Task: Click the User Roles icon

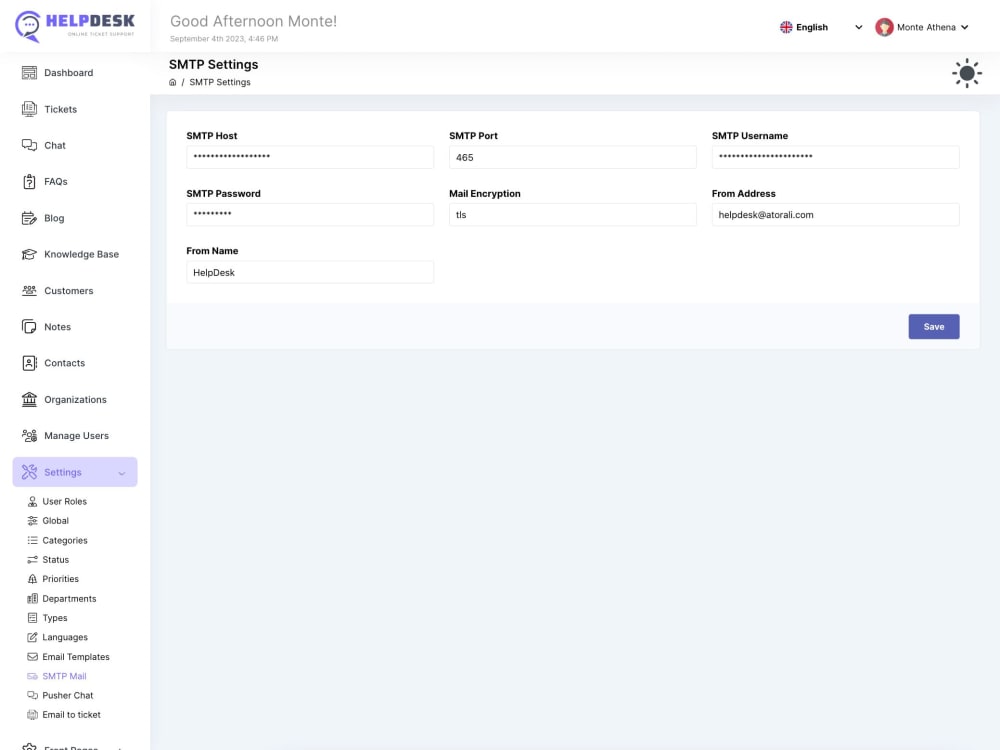Action: point(33,501)
